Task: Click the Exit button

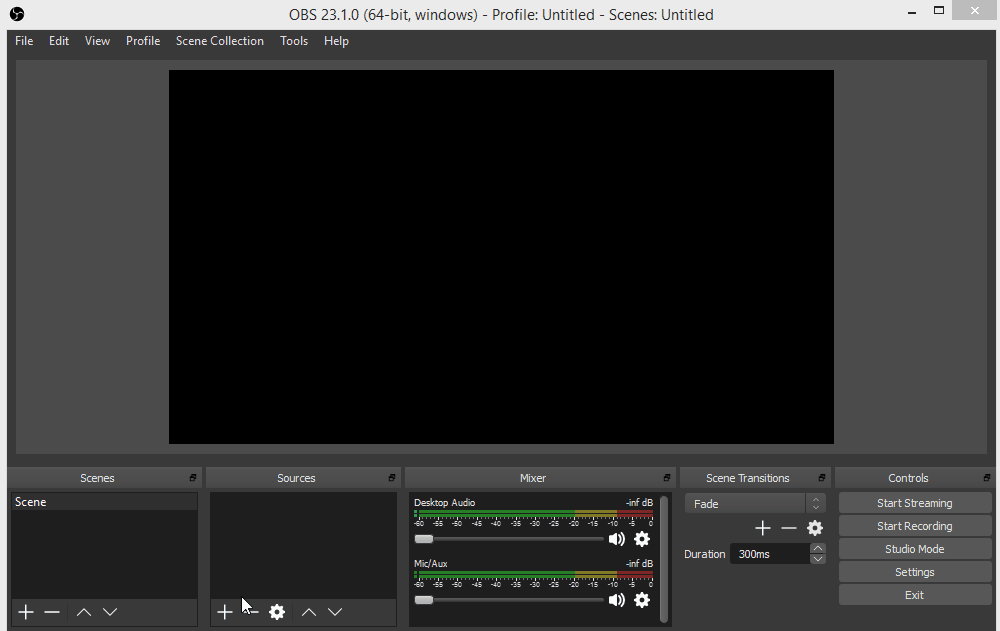Action: point(915,595)
